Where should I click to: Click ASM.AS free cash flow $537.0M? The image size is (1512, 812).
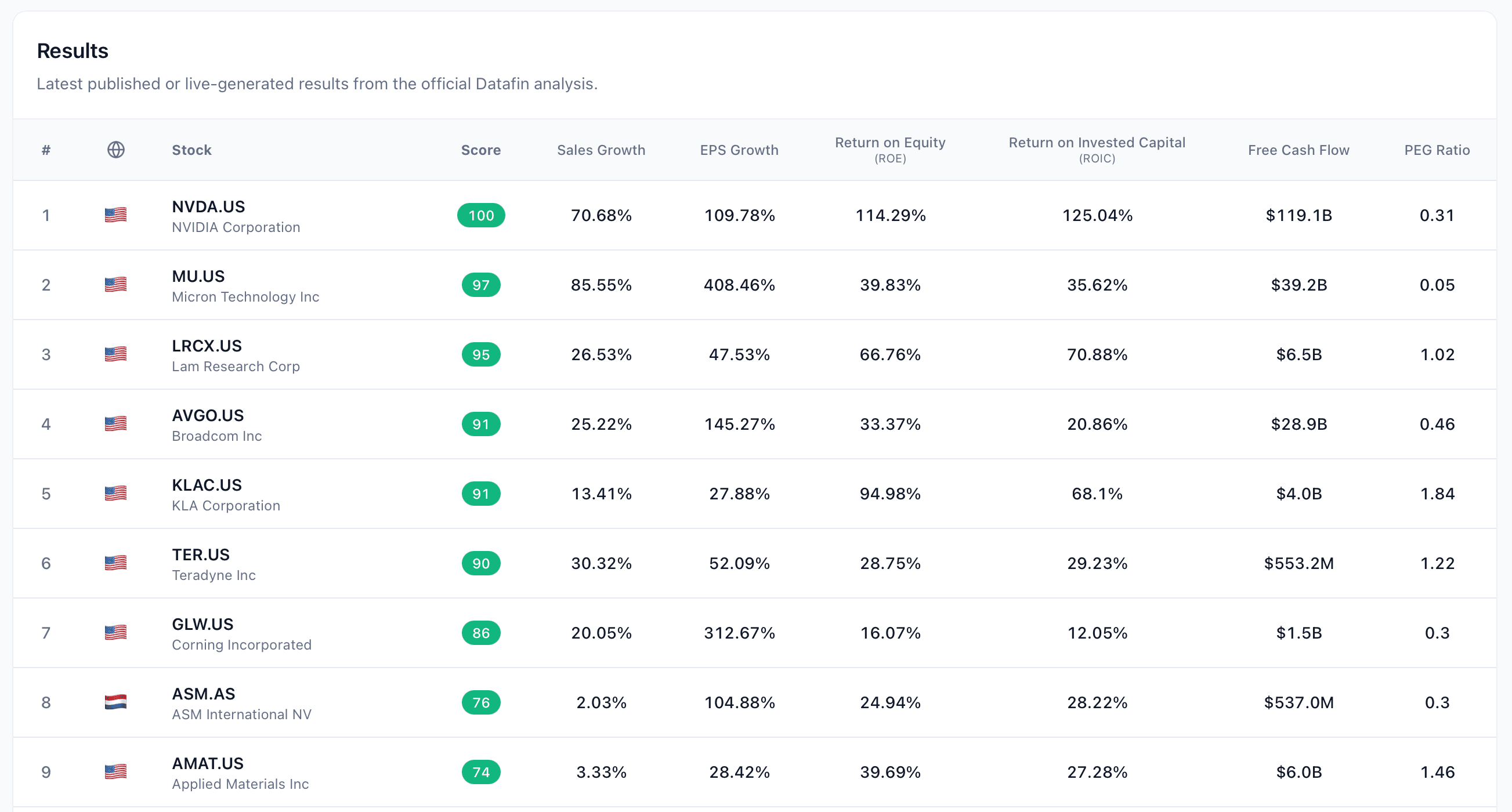pos(1298,702)
